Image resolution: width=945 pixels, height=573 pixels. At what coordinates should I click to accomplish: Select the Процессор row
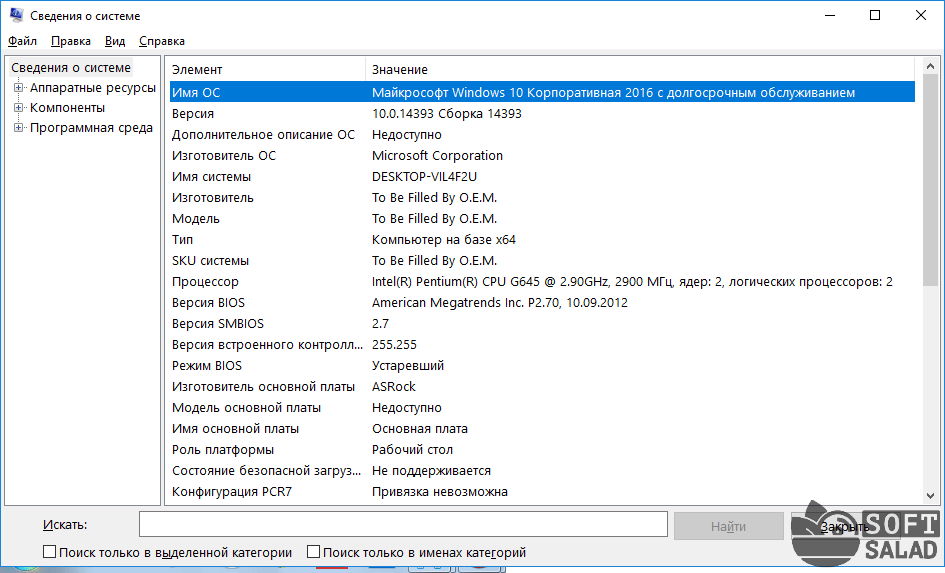tap(540, 282)
